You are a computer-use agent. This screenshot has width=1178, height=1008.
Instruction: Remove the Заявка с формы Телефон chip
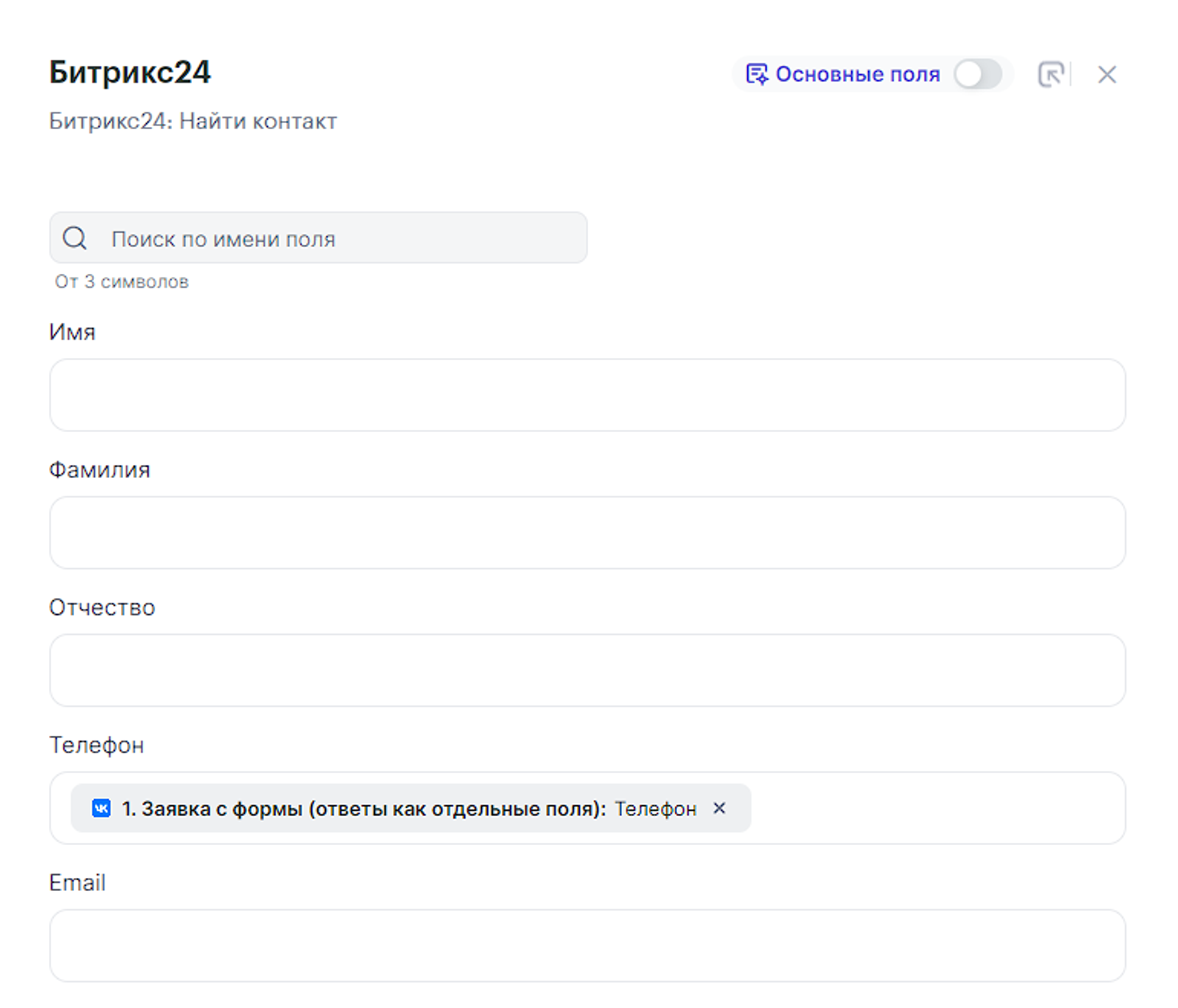pos(719,808)
